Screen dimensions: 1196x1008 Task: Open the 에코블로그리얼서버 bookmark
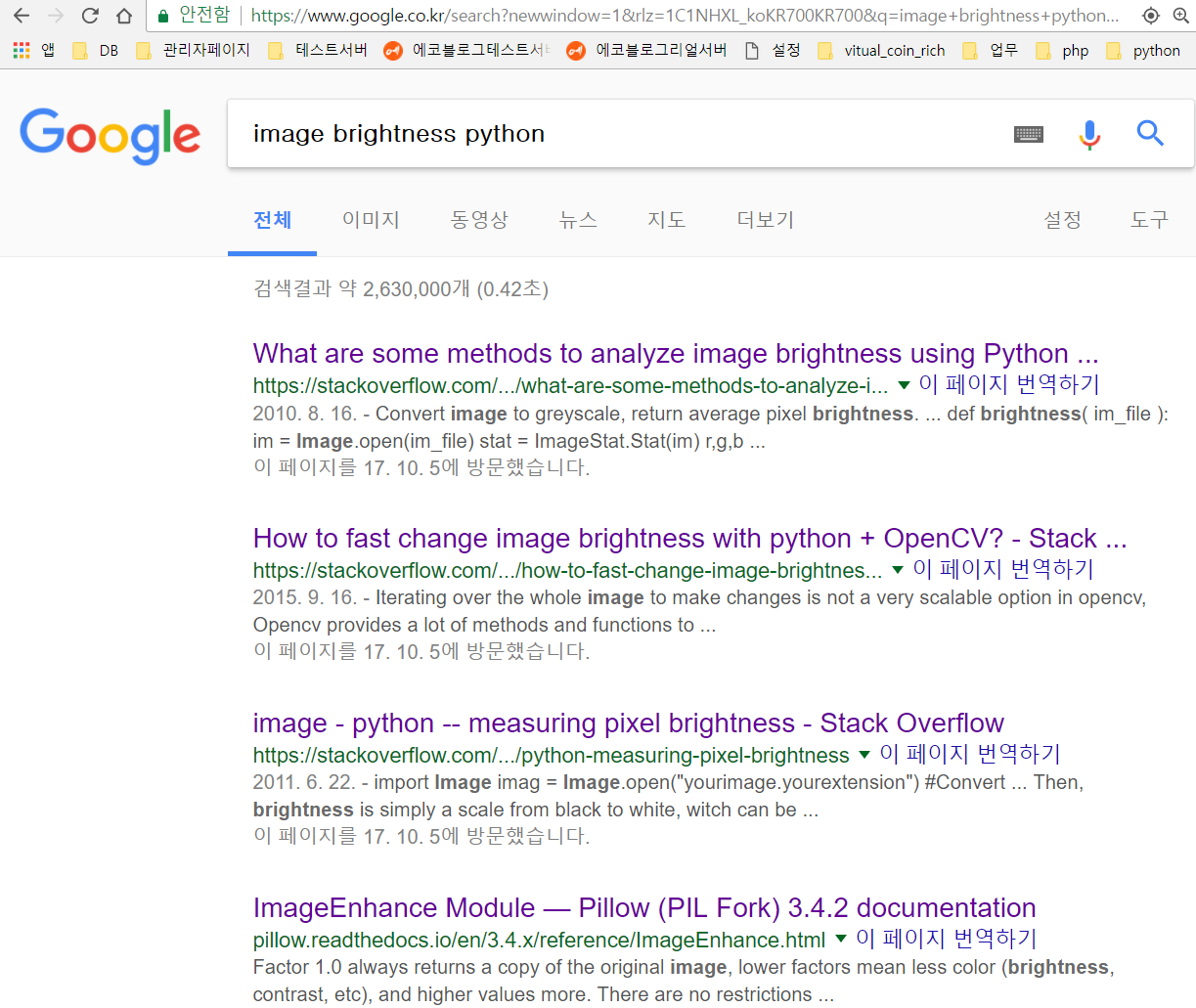[x=646, y=50]
